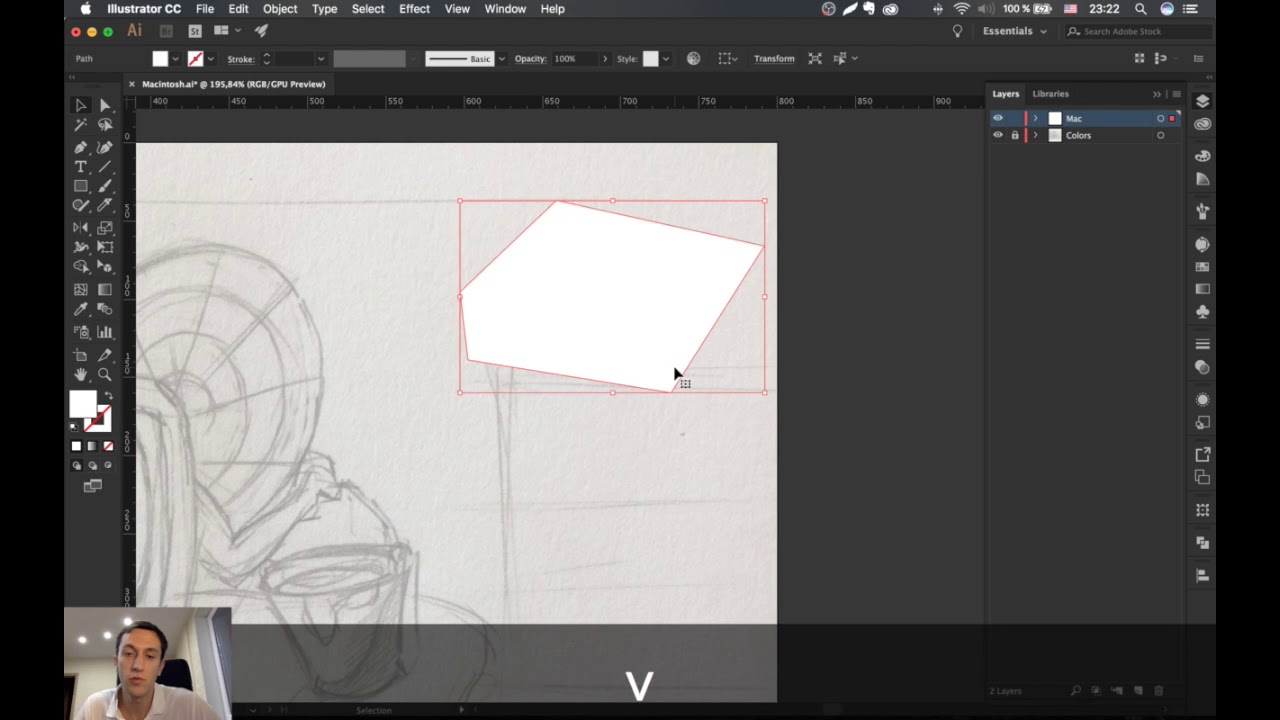Open the Layers panel icon in dock

pyautogui.click(x=1202, y=101)
